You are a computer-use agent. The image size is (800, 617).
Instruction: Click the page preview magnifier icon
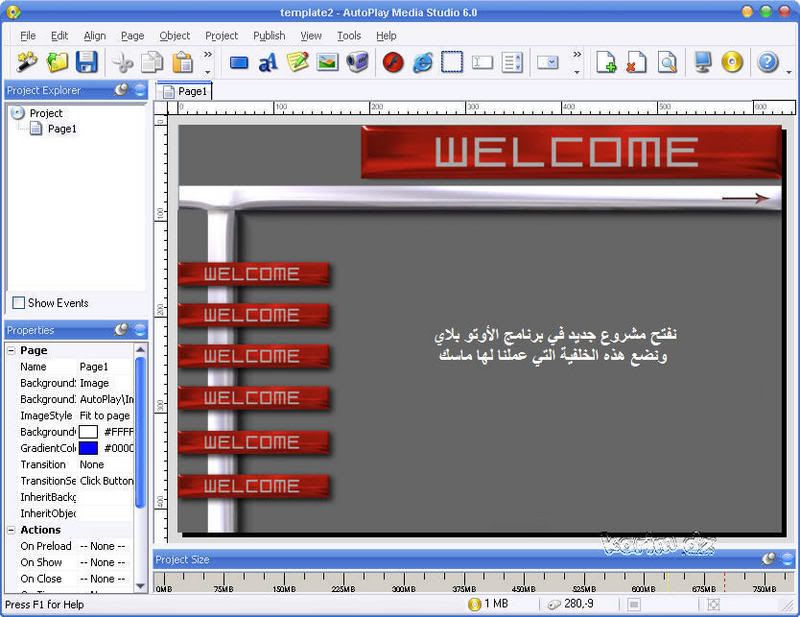tap(666, 63)
